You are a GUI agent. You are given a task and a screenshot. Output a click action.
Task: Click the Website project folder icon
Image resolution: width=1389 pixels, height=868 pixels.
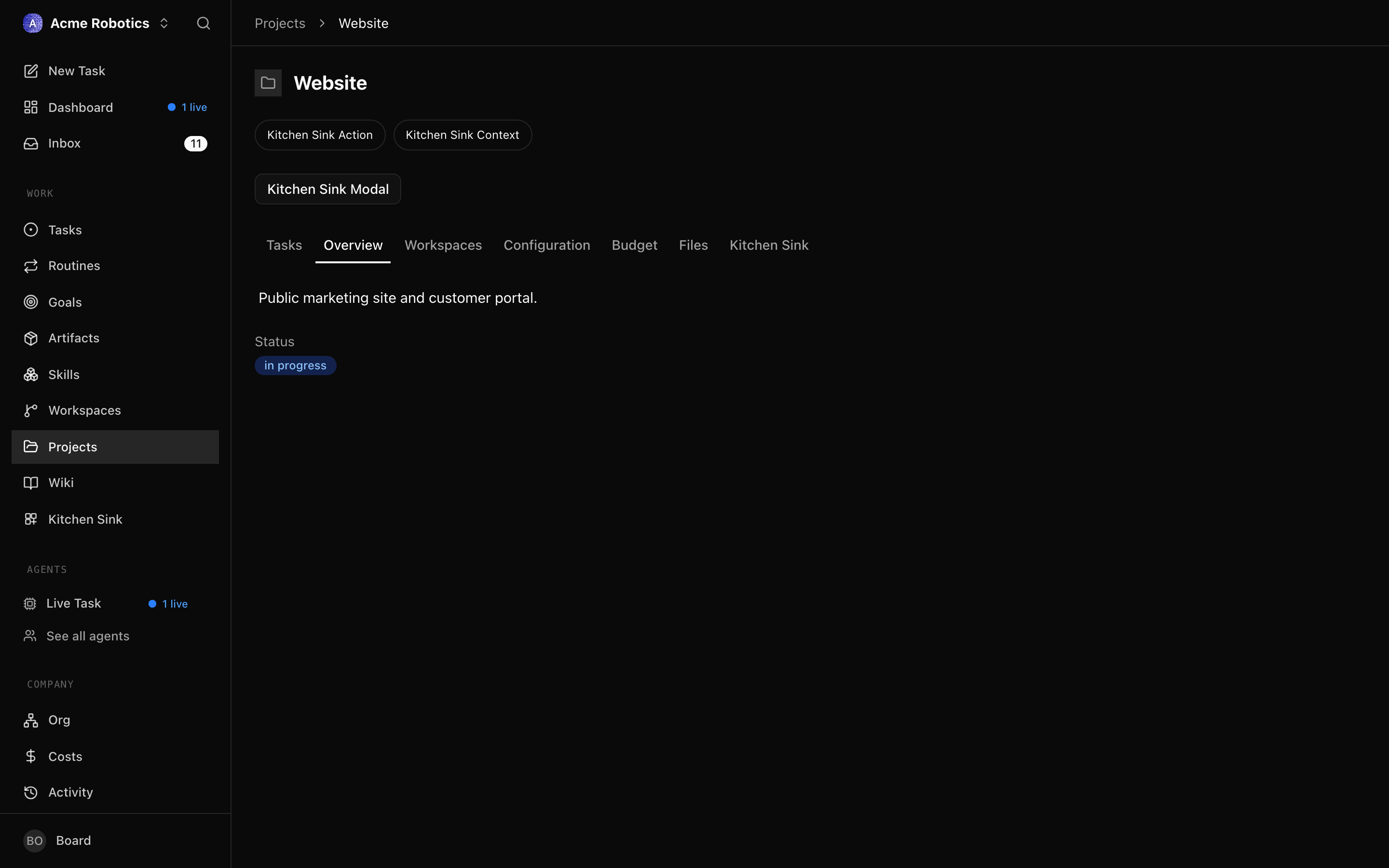268,82
